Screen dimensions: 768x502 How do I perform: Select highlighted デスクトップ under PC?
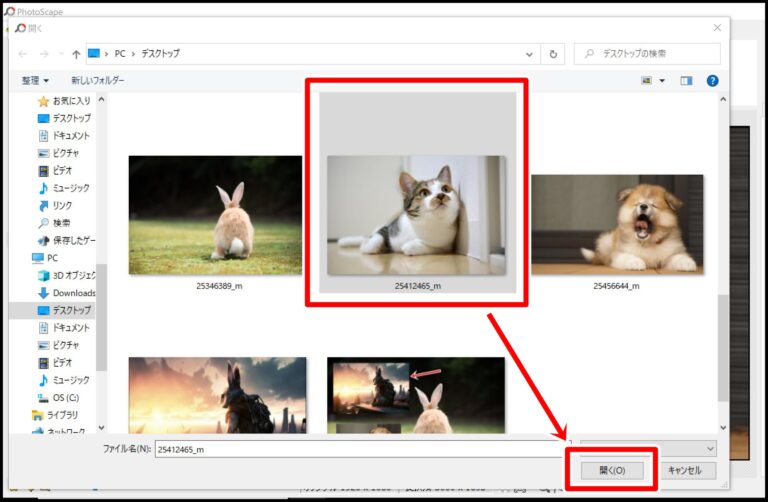click(x=64, y=310)
